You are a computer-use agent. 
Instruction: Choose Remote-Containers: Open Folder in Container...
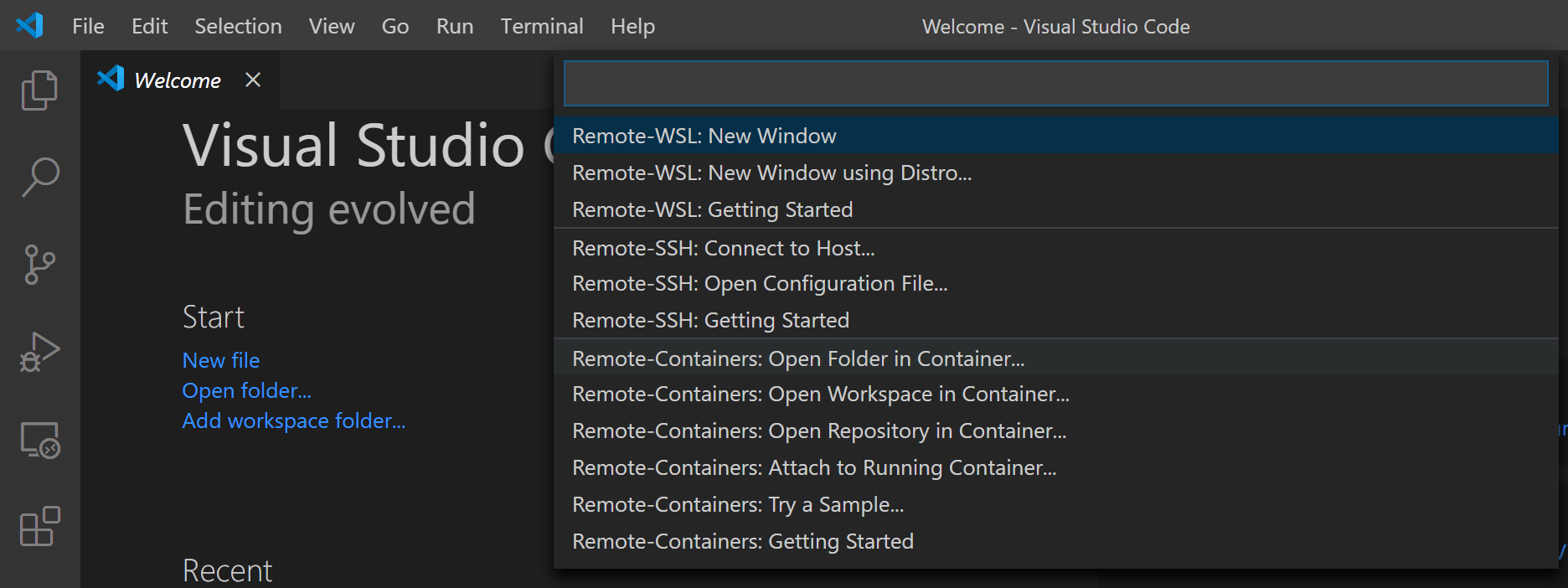point(1055,358)
